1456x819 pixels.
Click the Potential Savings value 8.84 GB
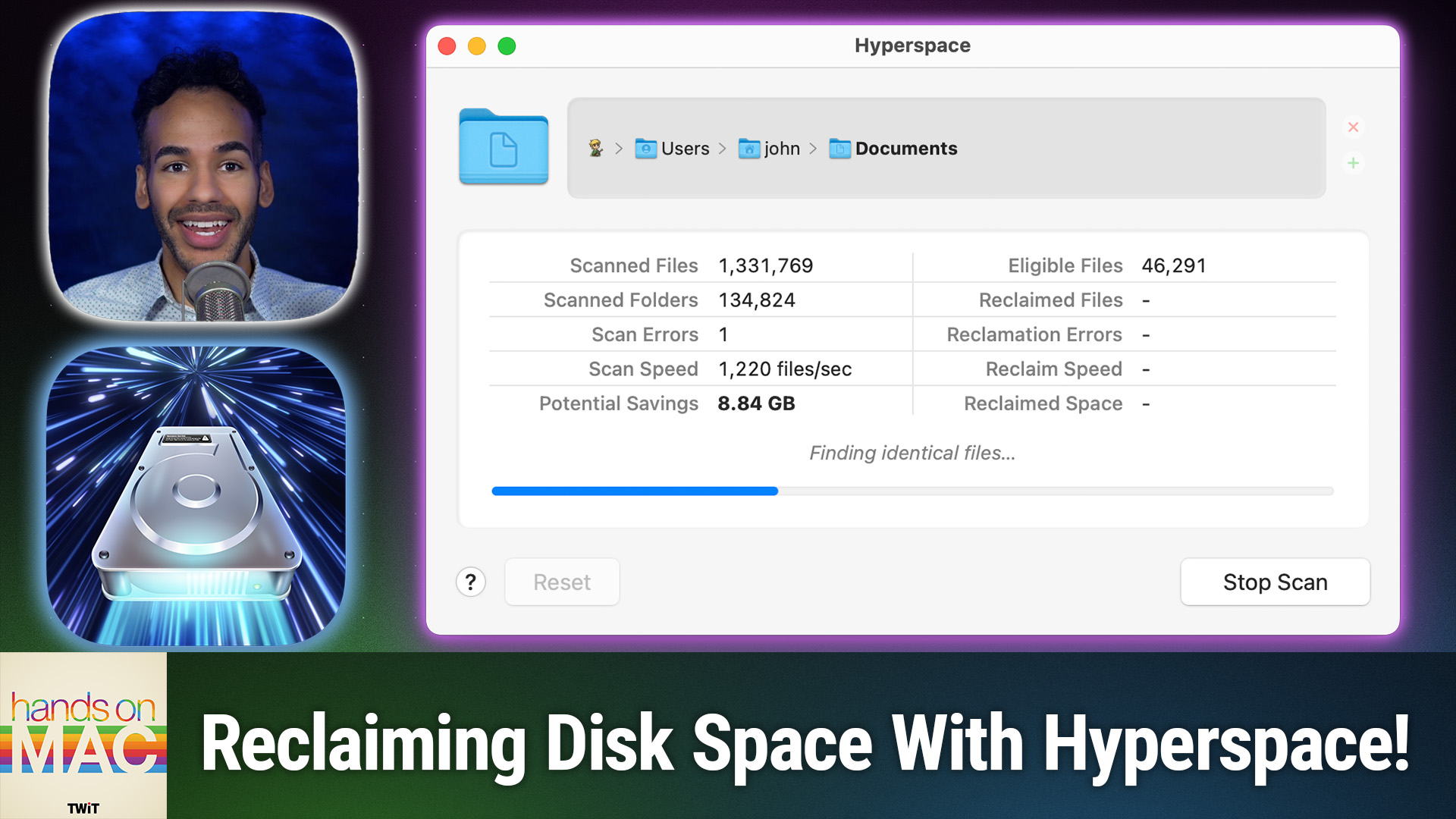tap(756, 403)
